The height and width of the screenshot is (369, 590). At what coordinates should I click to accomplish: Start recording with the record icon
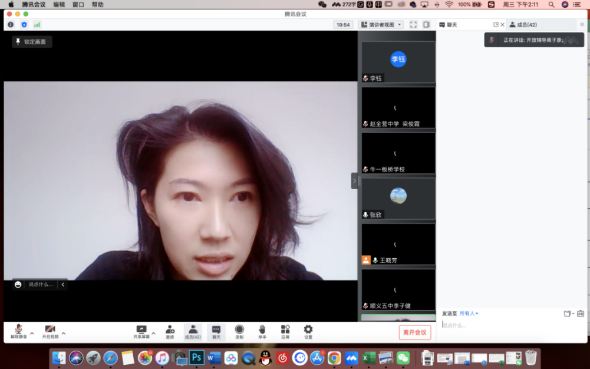(x=239, y=332)
